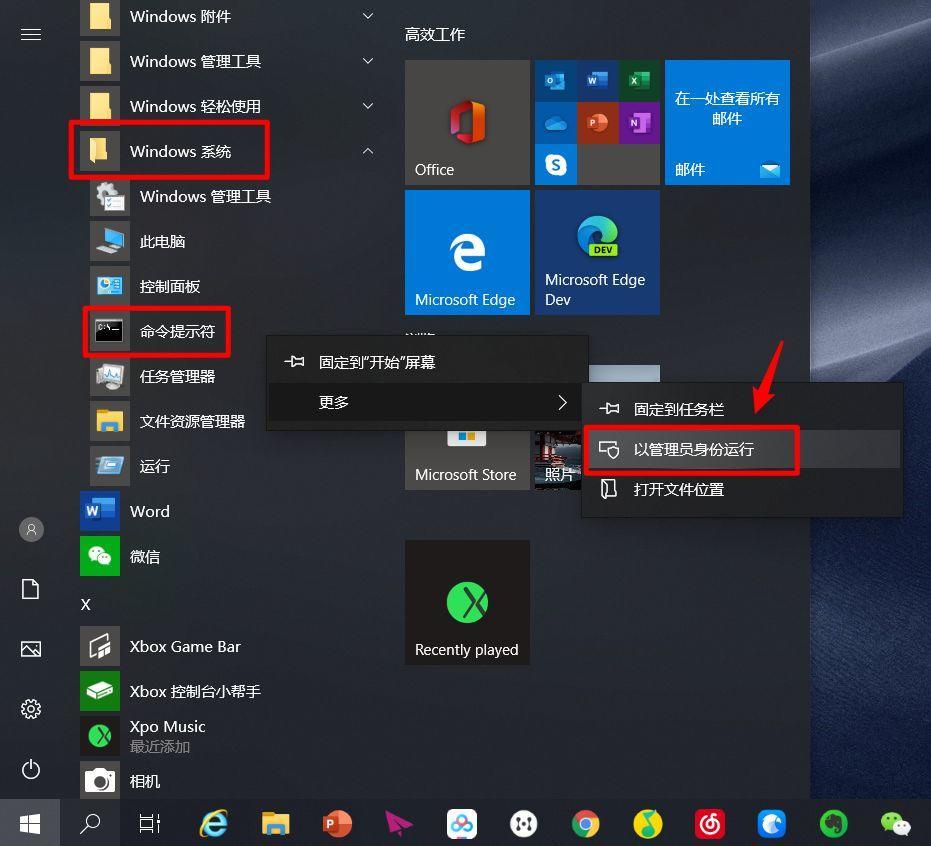Collapse Windows 系统 folder chevron
The image size is (931, 846).
[368, 151]
